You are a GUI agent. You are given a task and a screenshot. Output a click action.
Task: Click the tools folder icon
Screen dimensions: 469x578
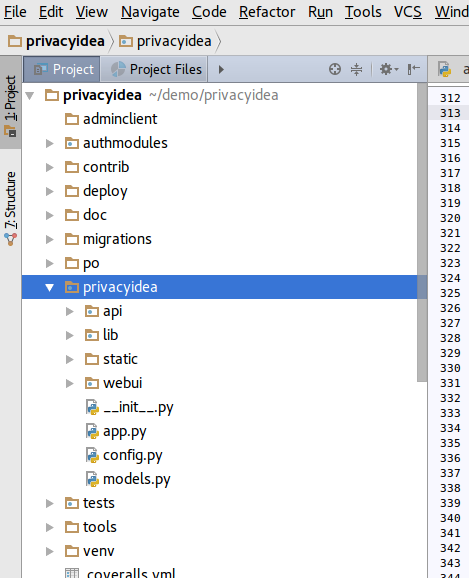pyautogui.click(x=72, y=527)
